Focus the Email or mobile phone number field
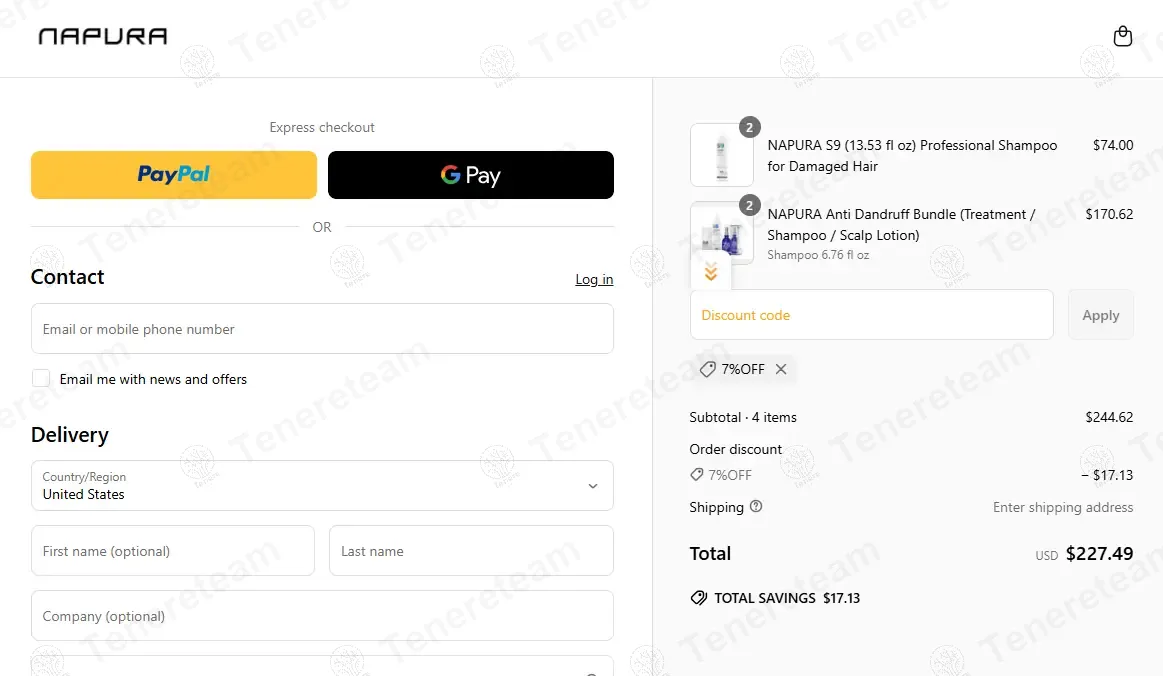The height and width of the screenshot is (676, 1163). [322, 329]
